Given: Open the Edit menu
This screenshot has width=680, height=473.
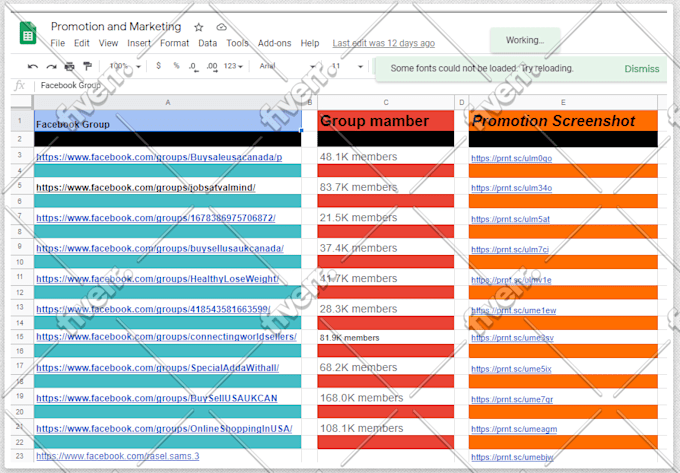Looking at the screenshot, I should click(82, 43).
